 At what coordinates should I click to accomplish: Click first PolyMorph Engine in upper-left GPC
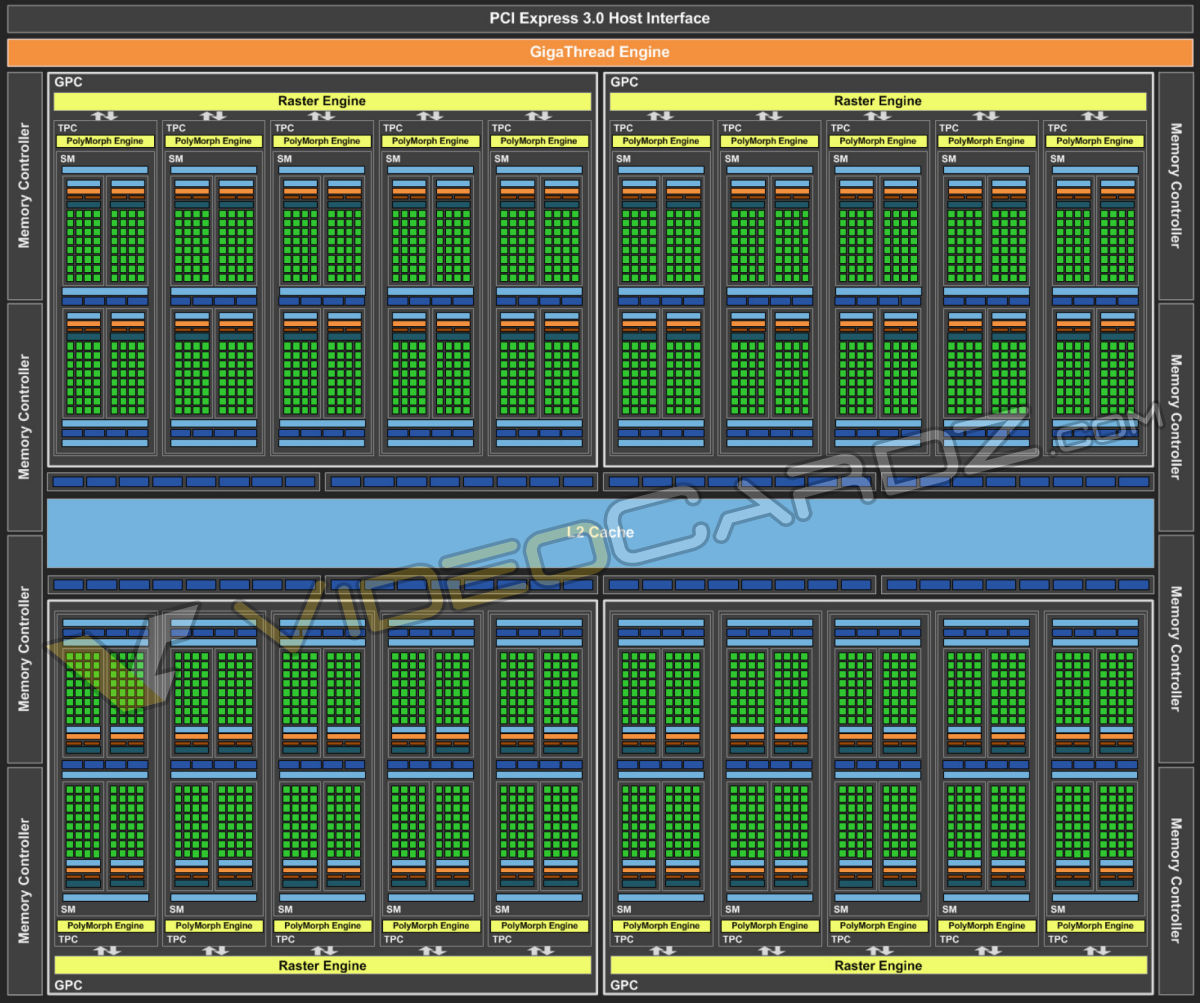click(x=105, y=141)
